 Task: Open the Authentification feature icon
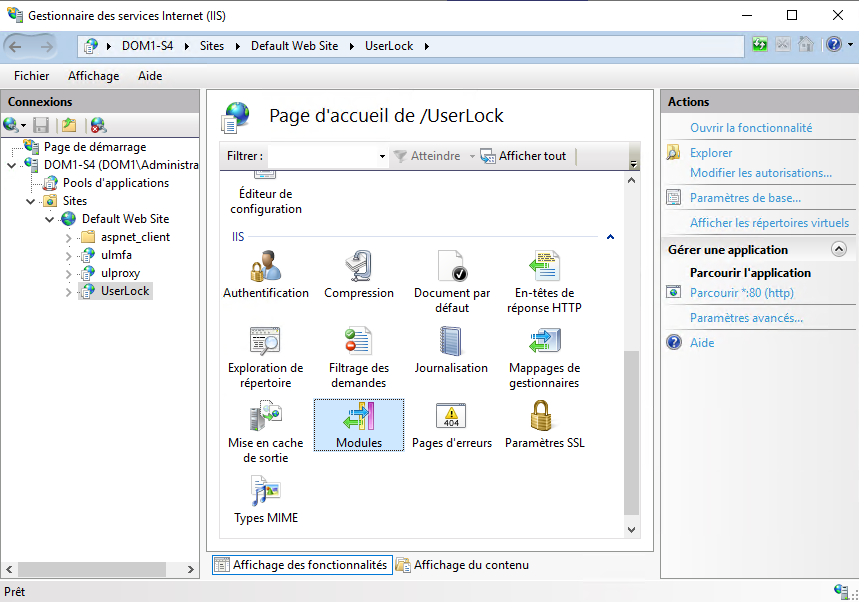pyautogui.click(x=265, y=268)
